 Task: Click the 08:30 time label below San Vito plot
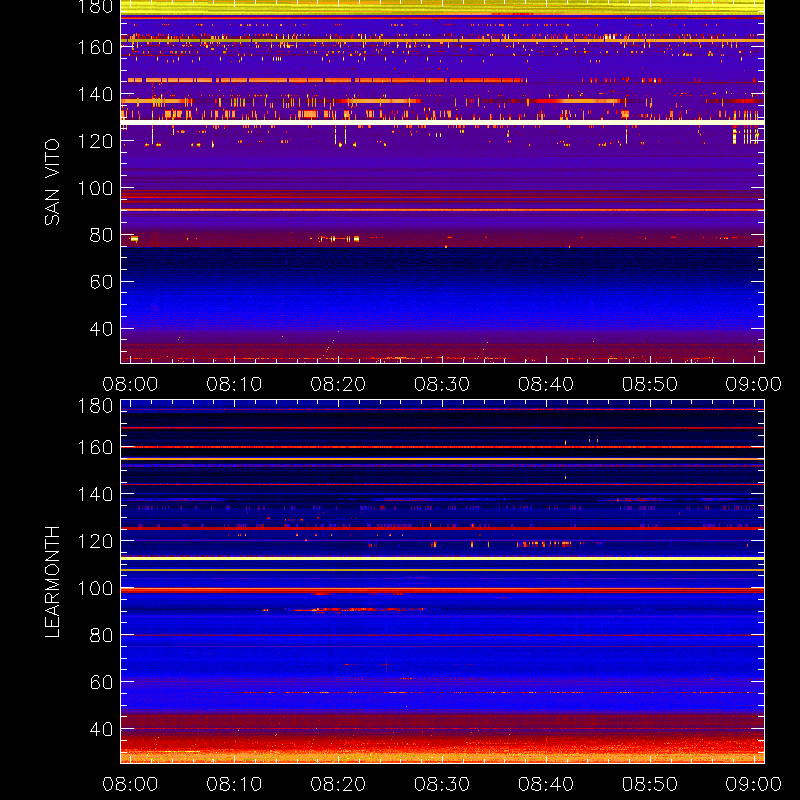tap(442, 384)
